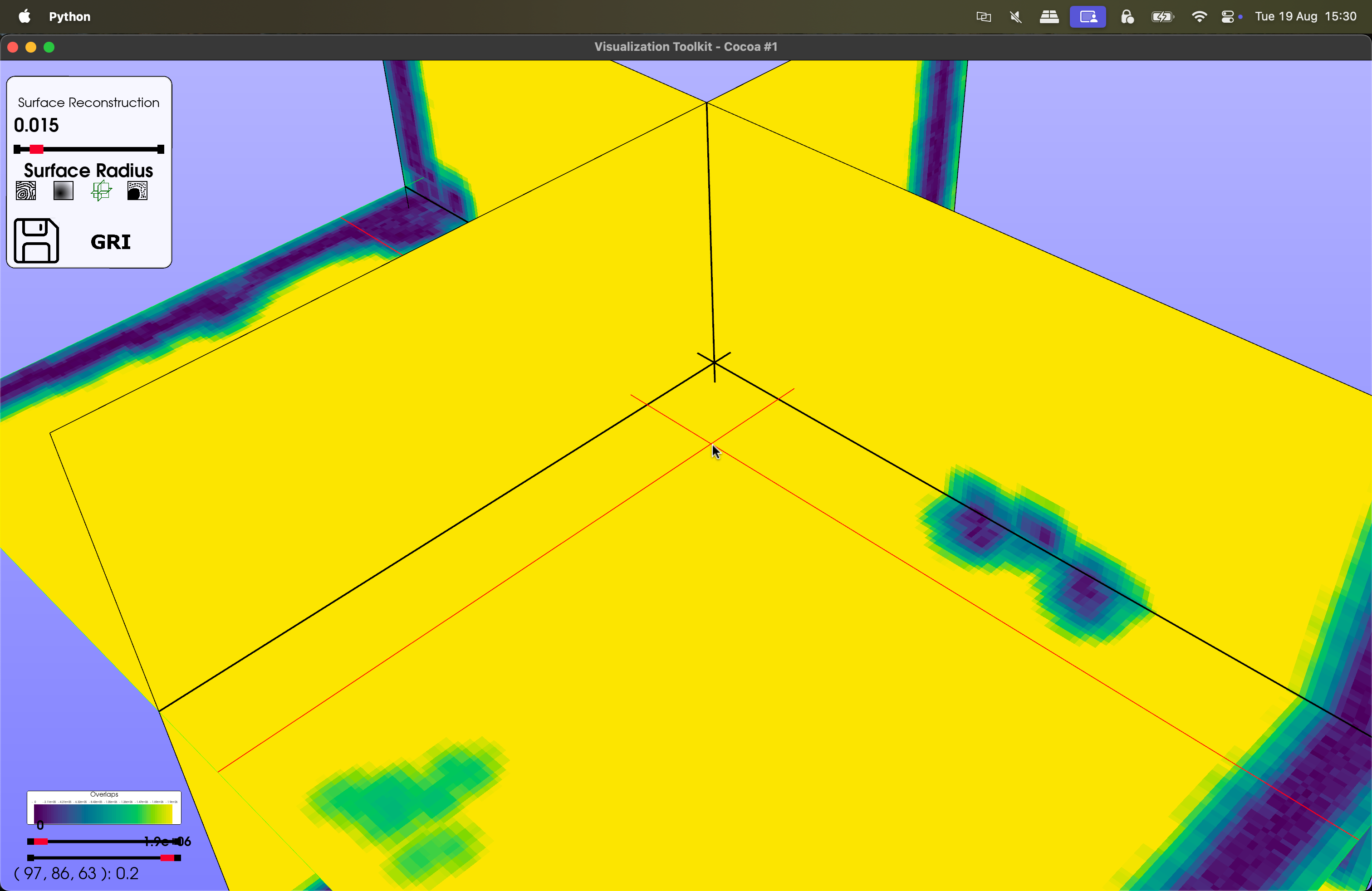Click the Overlaps minimum slider red handle
Screen dimensions: 1372x891
pyautogui.click(x=41, y=842)
